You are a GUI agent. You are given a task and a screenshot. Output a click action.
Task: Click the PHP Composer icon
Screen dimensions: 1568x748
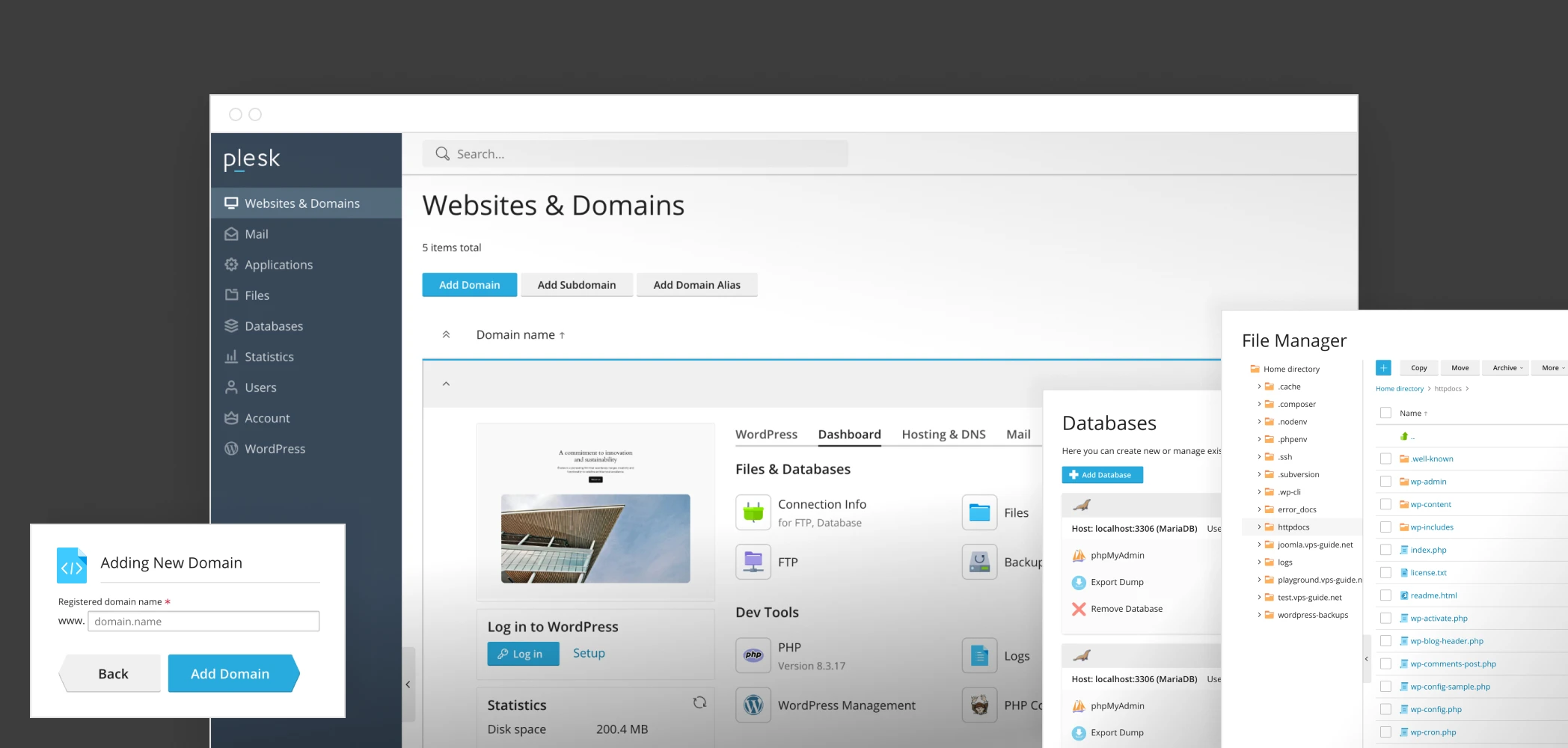coord(979,705)
